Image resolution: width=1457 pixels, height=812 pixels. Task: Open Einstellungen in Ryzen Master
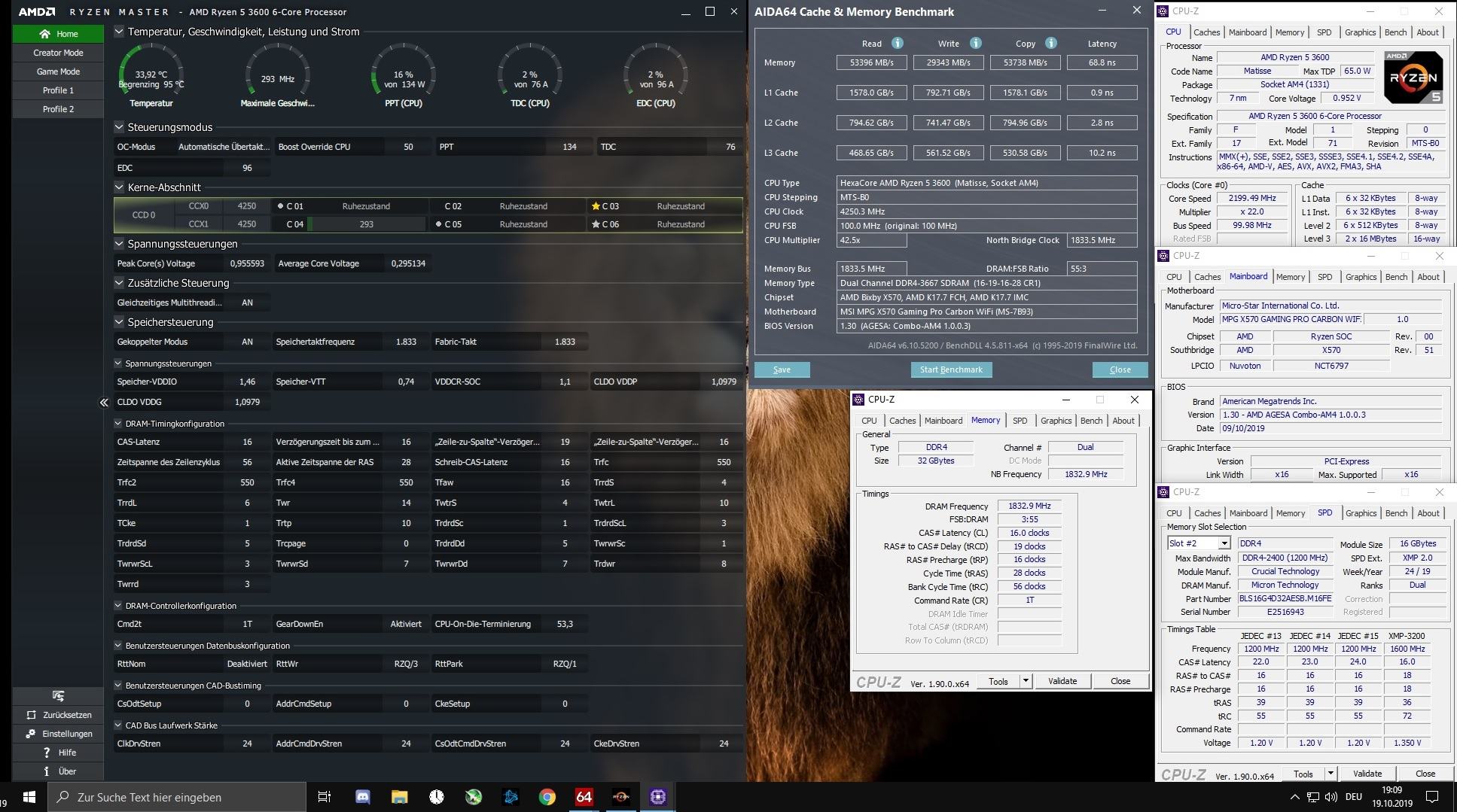(58, 734)
